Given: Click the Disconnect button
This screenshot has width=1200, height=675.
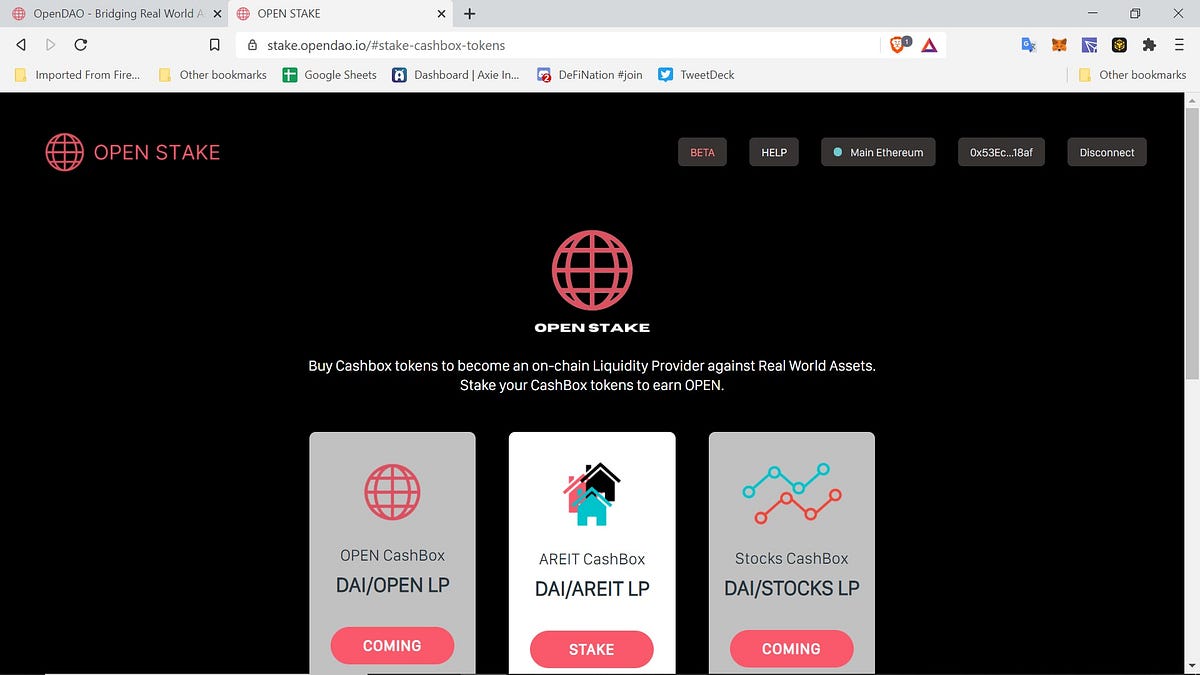Looking at the screenshot, I should 1106,152.
